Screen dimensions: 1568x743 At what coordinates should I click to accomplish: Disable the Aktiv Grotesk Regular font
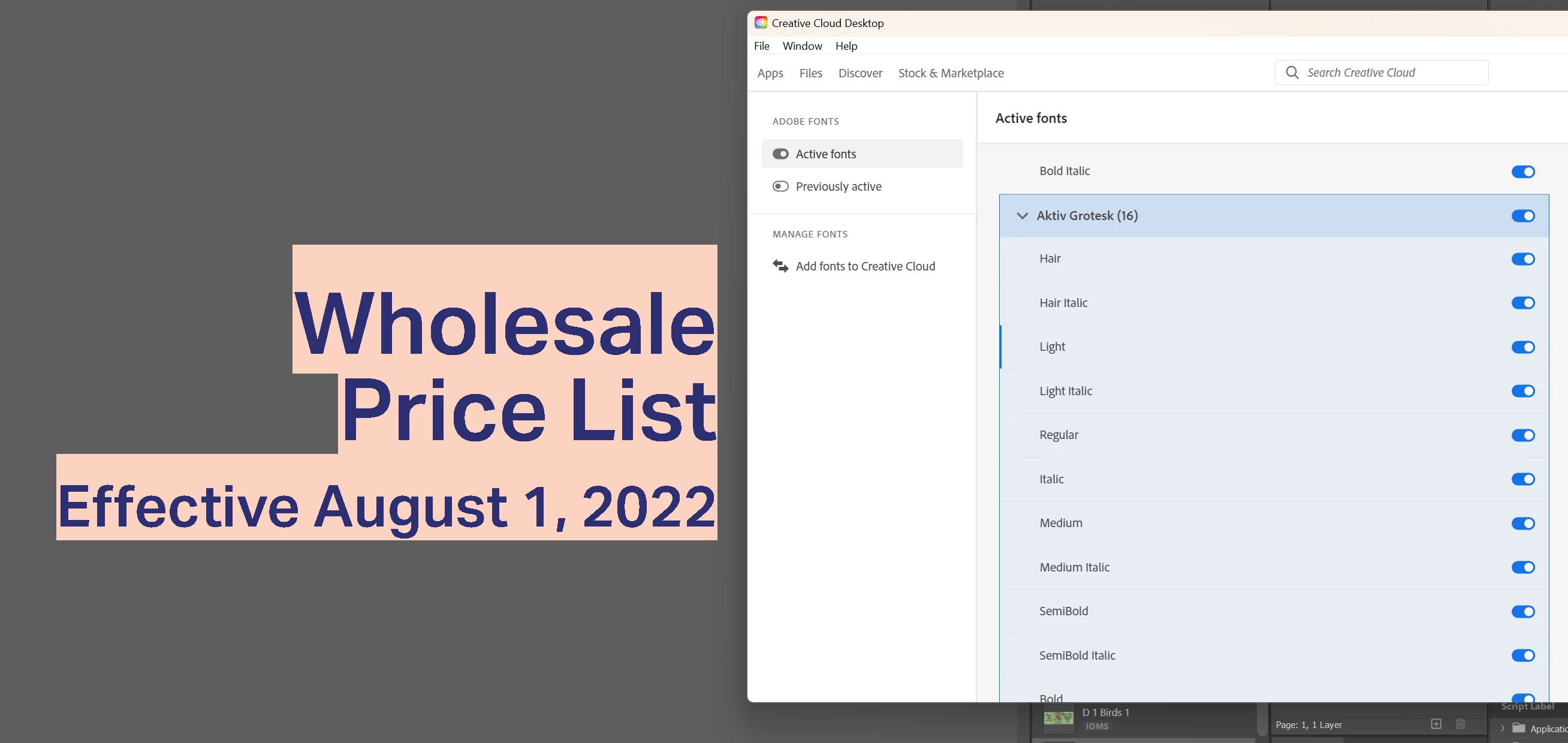(1522, 435)
